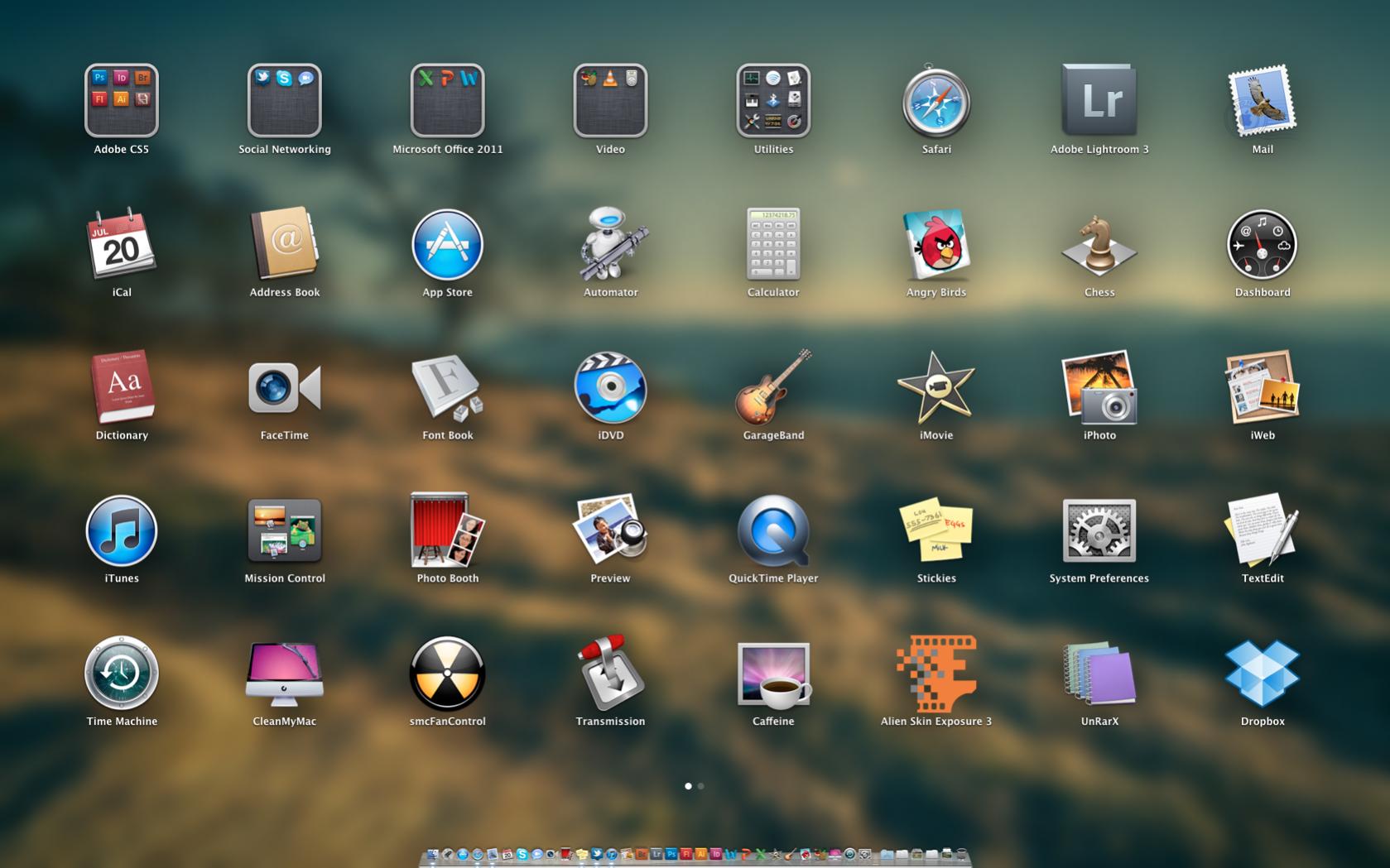Open GarageBand from Launchpad
This screenshot has height=868, width=1390.
[x=773, y=386]
